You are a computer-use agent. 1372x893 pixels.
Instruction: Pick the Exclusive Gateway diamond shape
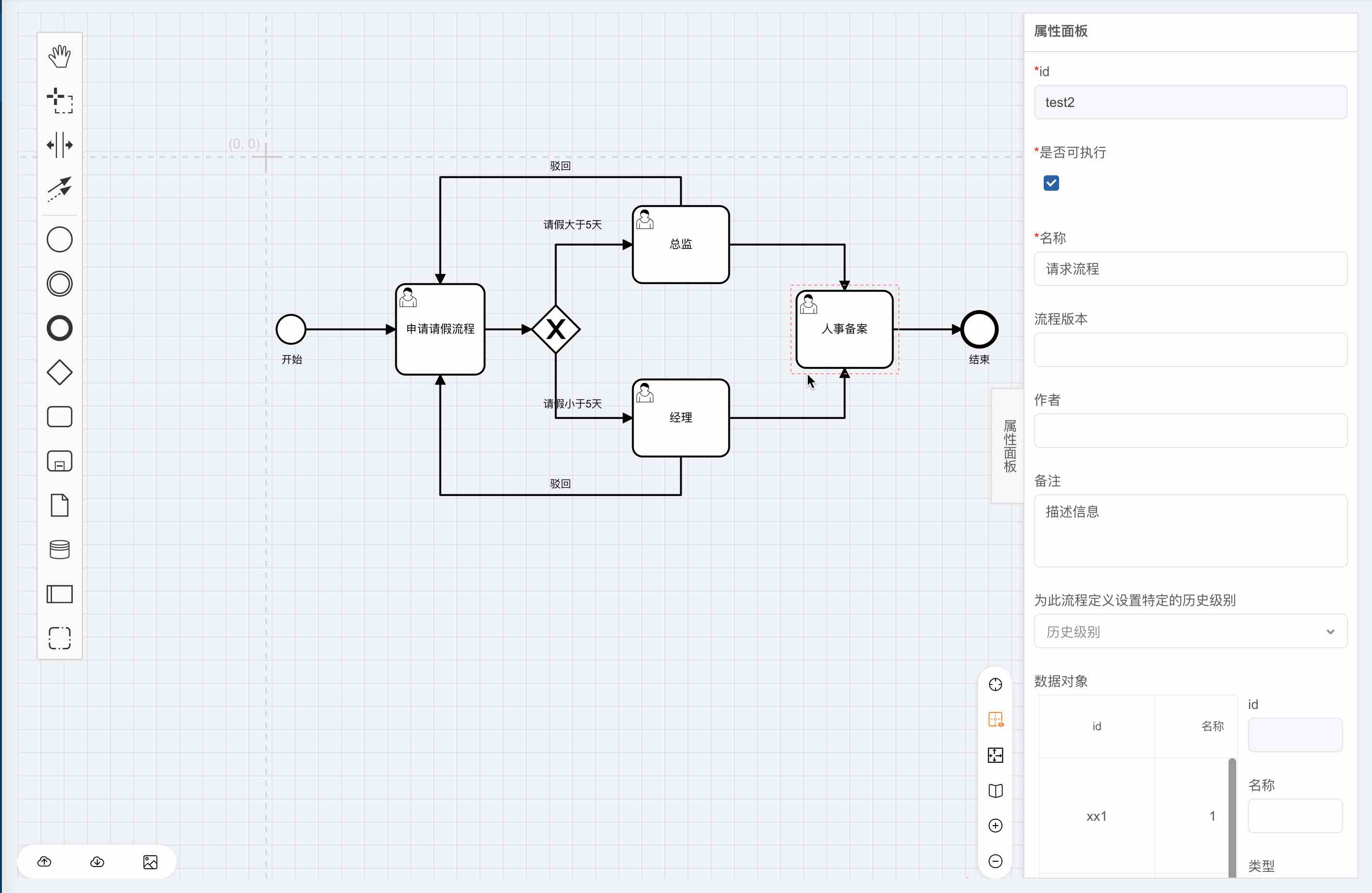tap(59, 373)
